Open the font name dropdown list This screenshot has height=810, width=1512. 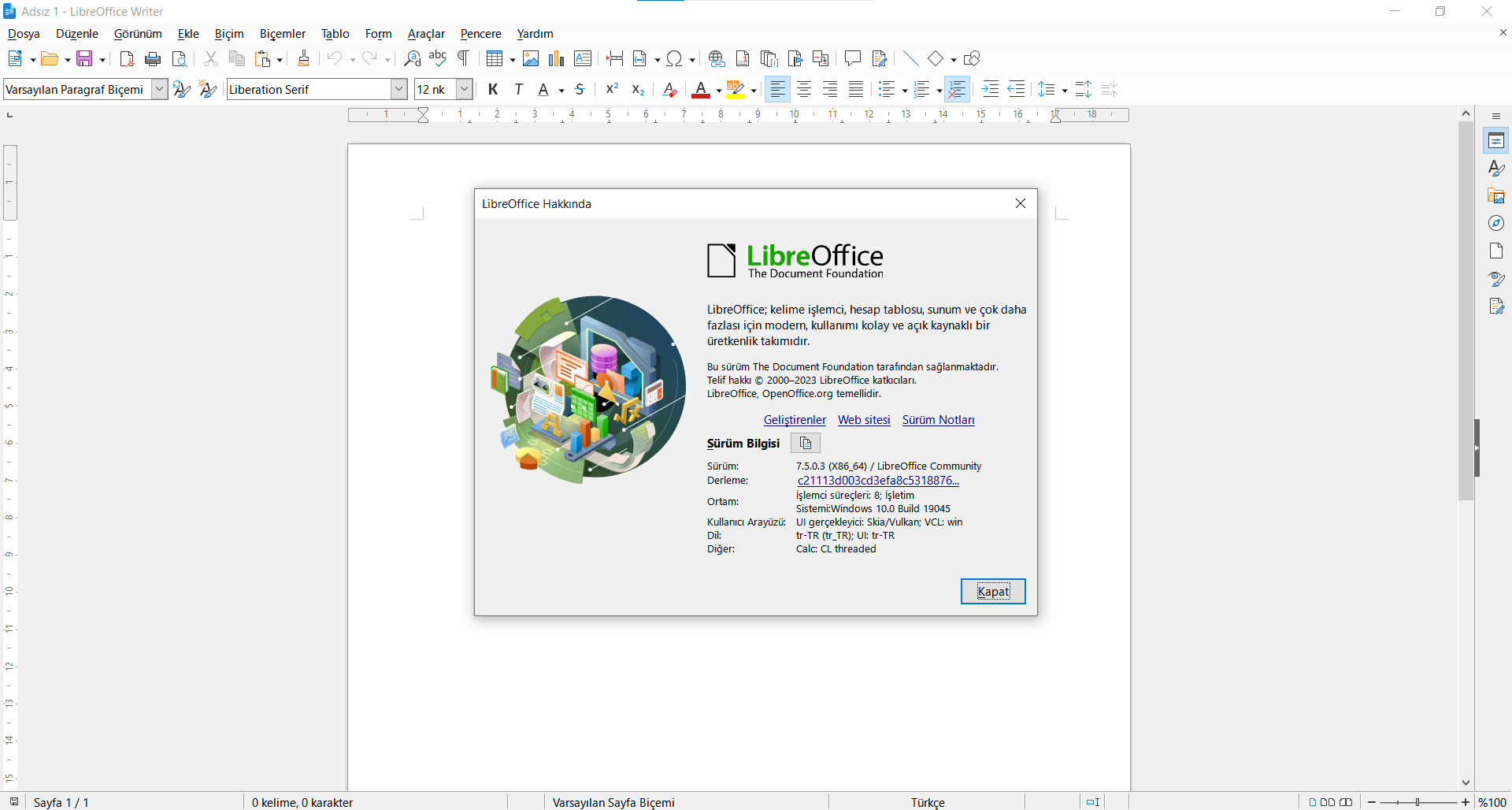(399, 90)
